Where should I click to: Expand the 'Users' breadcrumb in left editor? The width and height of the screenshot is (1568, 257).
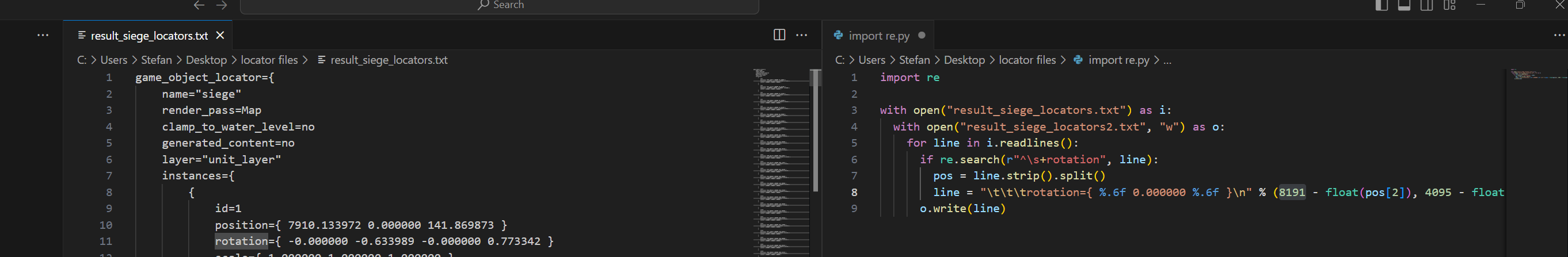click(114, 60)
